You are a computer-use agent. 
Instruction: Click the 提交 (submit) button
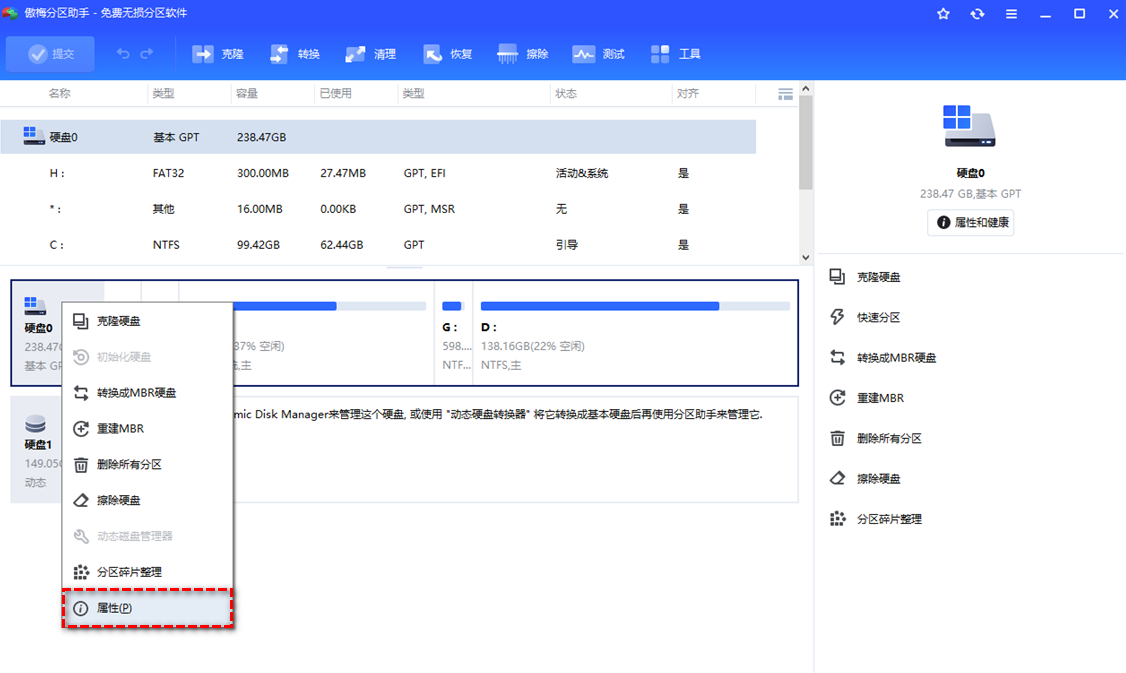(50, 54)
